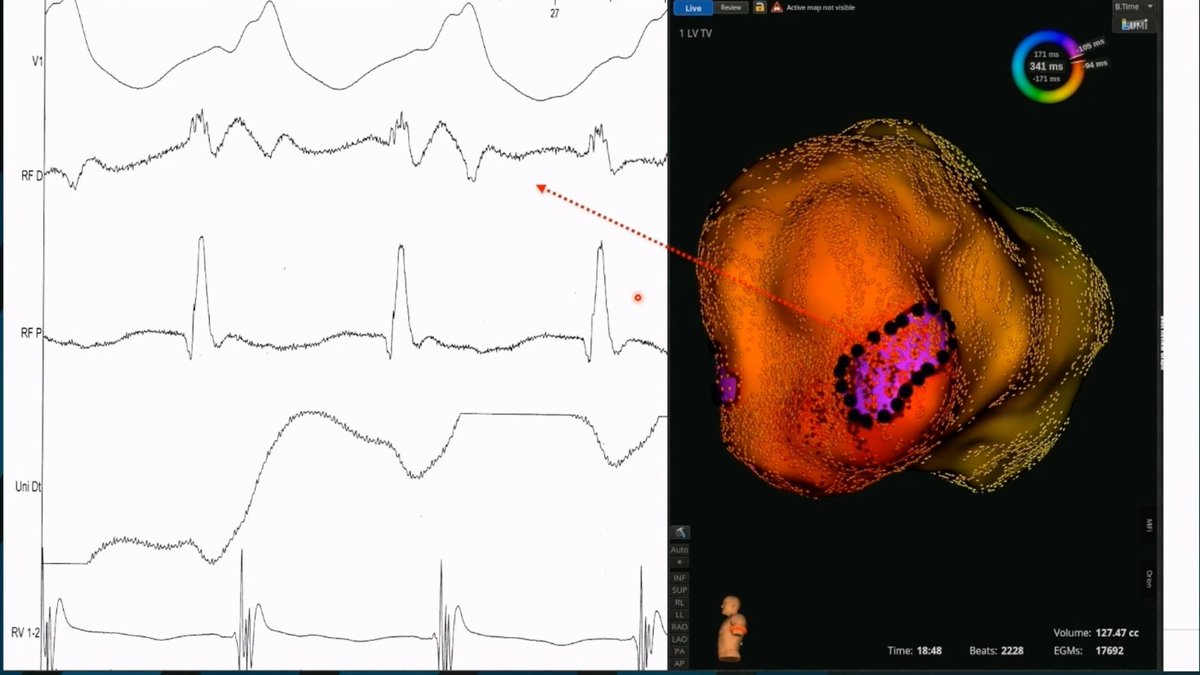Screen dimensions: 1200x675
Task: Click the torso orientation figure
Action: pyautogui.click(x=732, y=627)
